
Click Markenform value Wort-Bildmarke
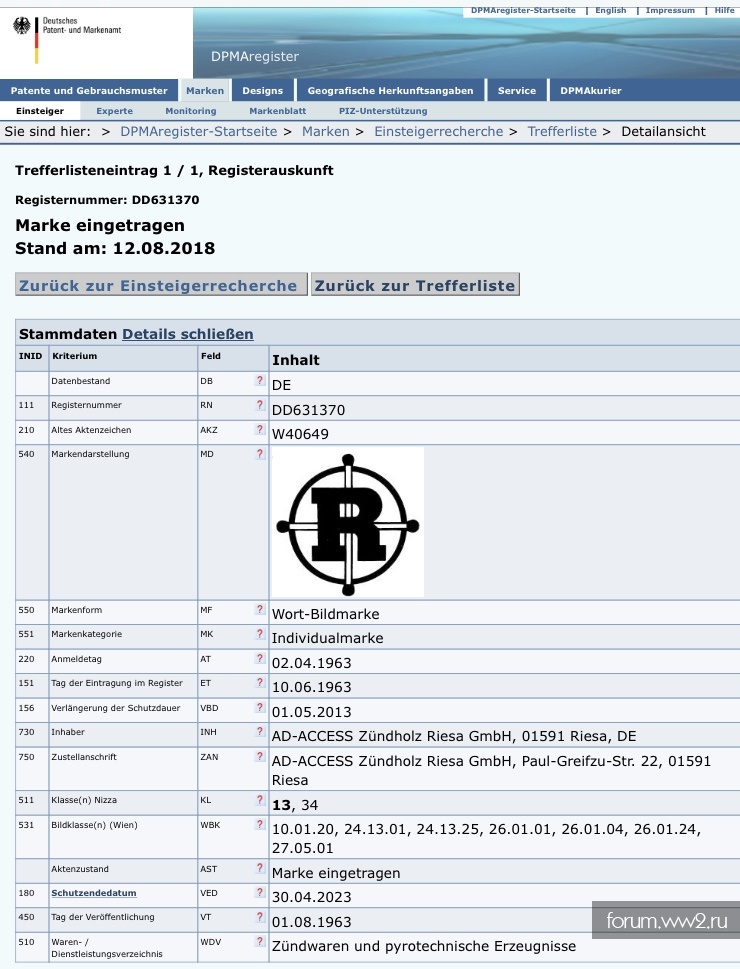pyautogui.click(x=326, y=614)
